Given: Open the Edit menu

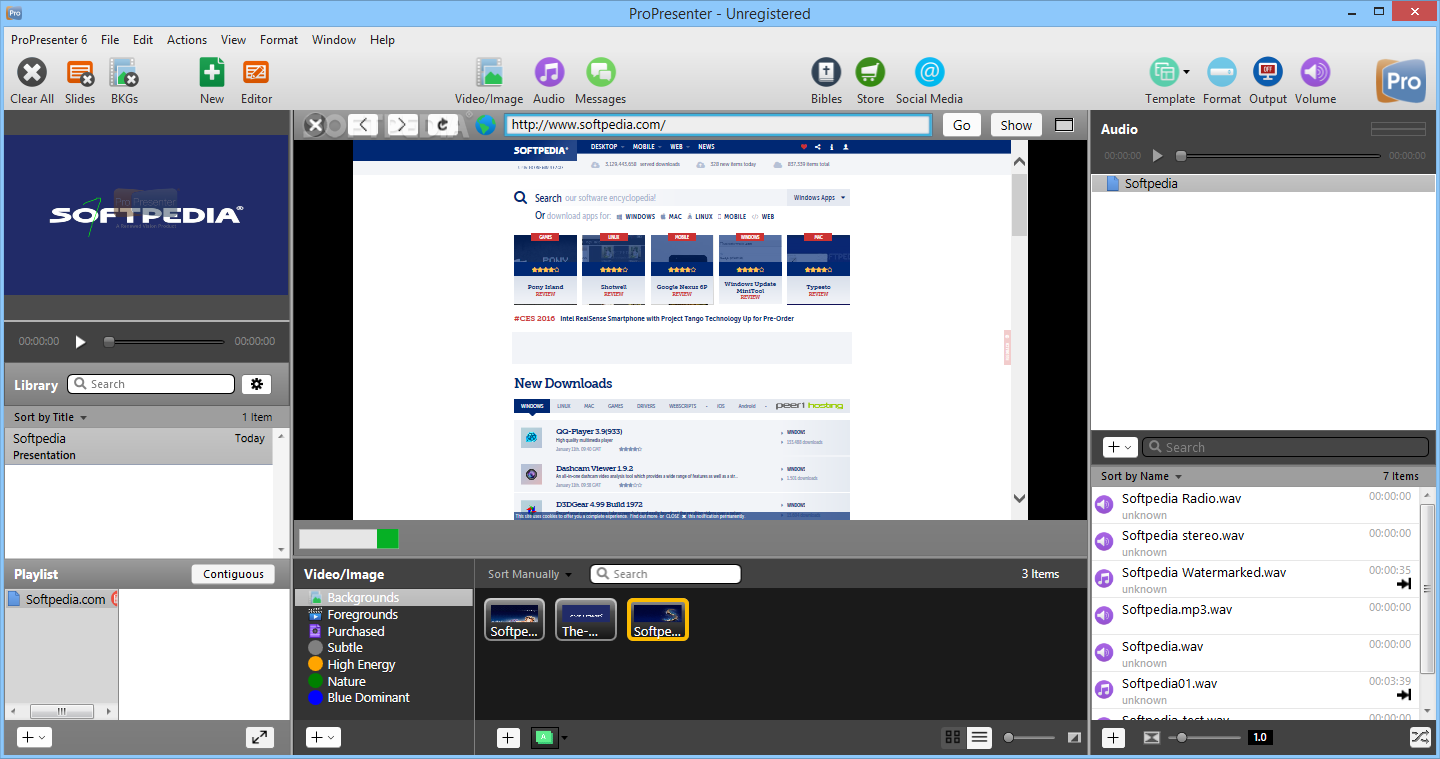Looking at the screenshot, I should pos(143,40).
